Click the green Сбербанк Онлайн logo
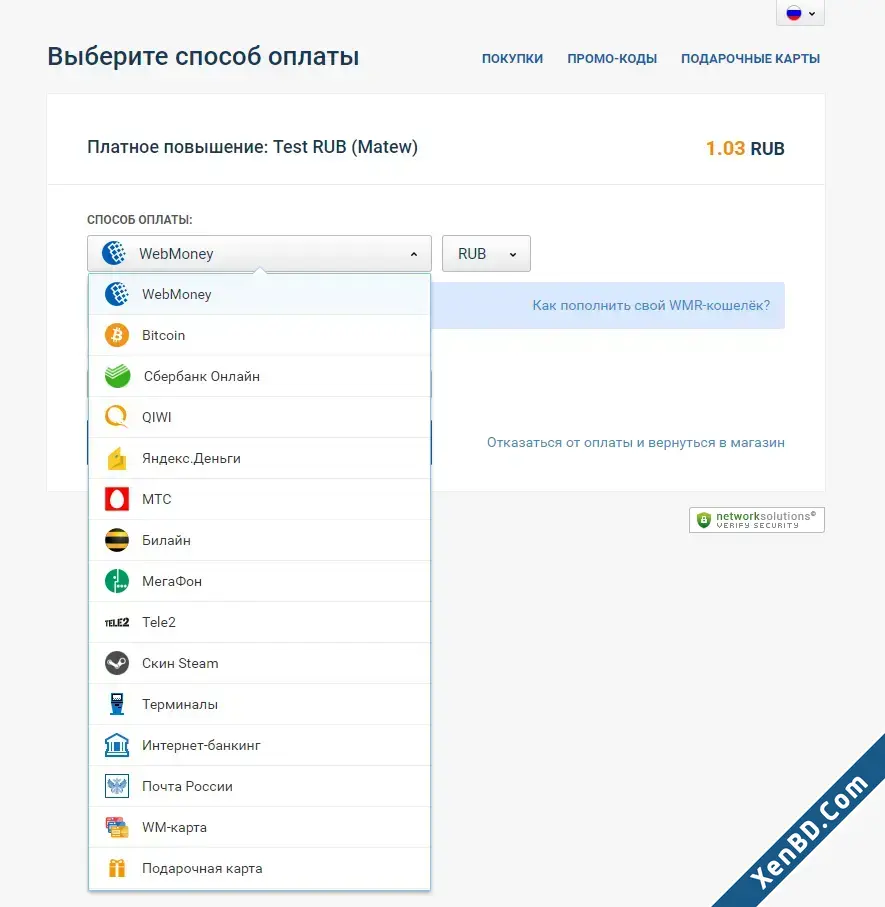Image resolution: width=885 pixels, height=907 pixels. 117,376
